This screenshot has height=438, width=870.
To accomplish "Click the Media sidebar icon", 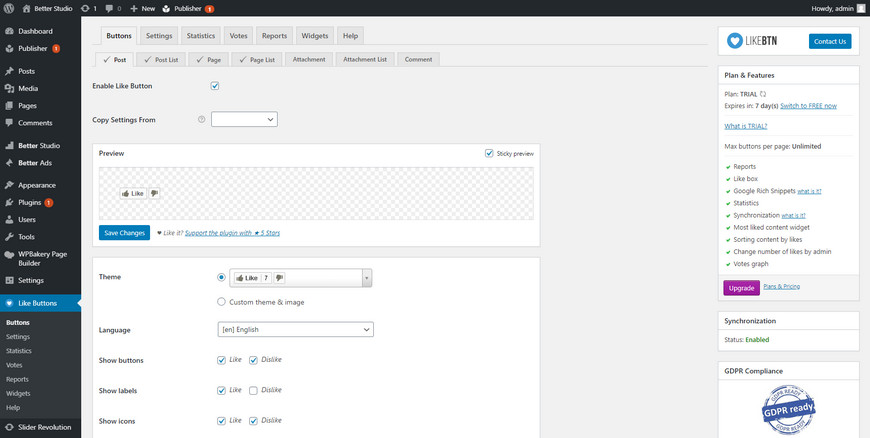I will (x=9, y=88).
